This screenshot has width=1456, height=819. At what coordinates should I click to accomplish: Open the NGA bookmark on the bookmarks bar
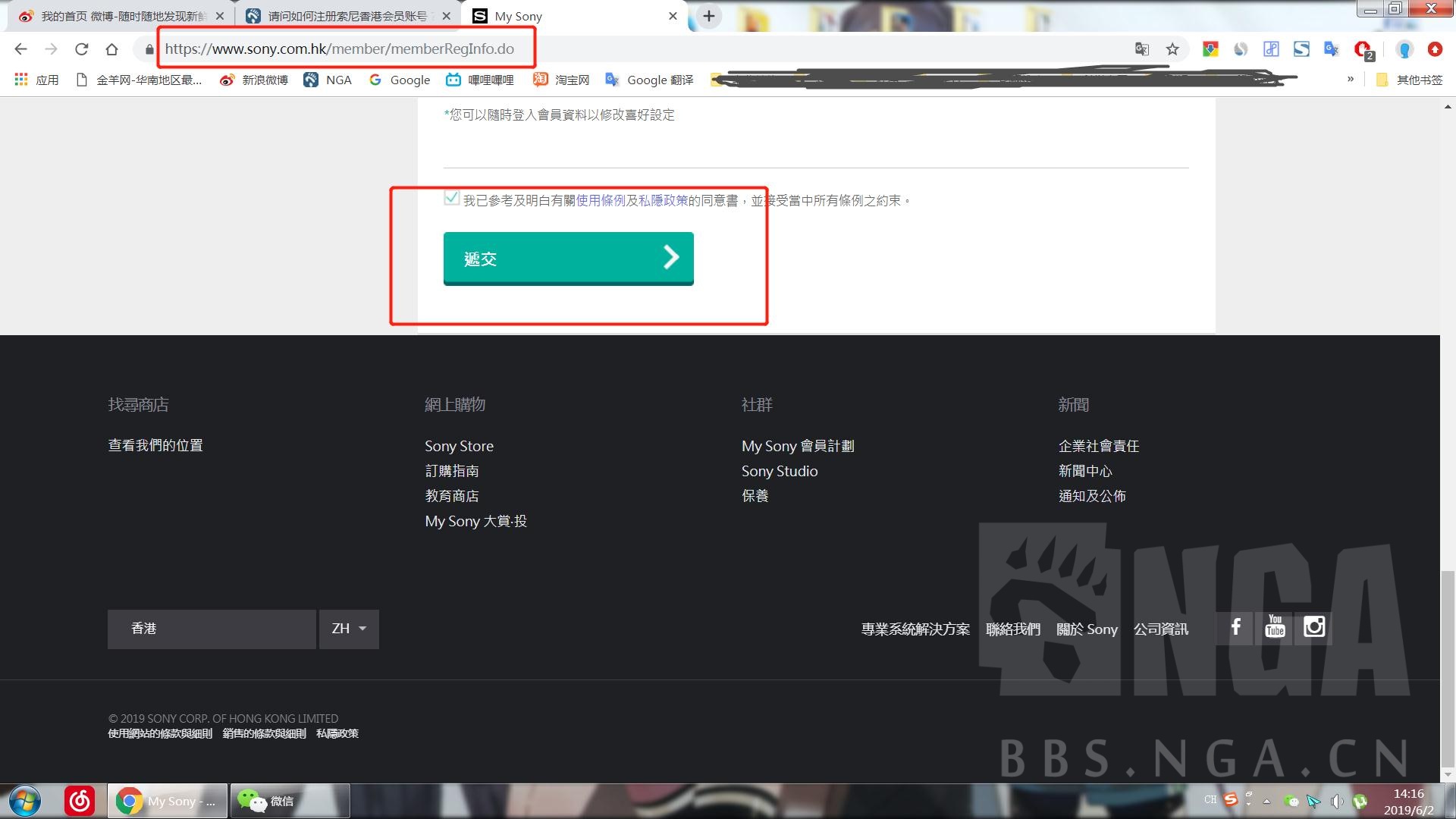tap(328, 79)
